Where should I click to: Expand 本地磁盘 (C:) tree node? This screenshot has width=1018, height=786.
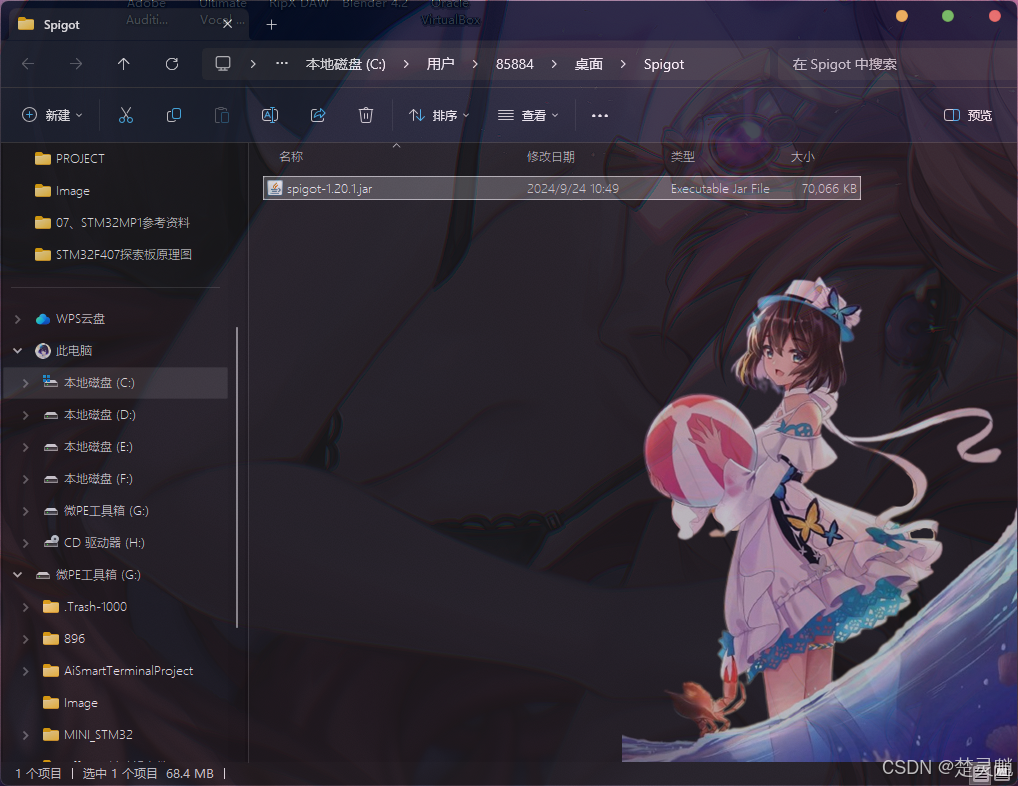coord(25,383)
